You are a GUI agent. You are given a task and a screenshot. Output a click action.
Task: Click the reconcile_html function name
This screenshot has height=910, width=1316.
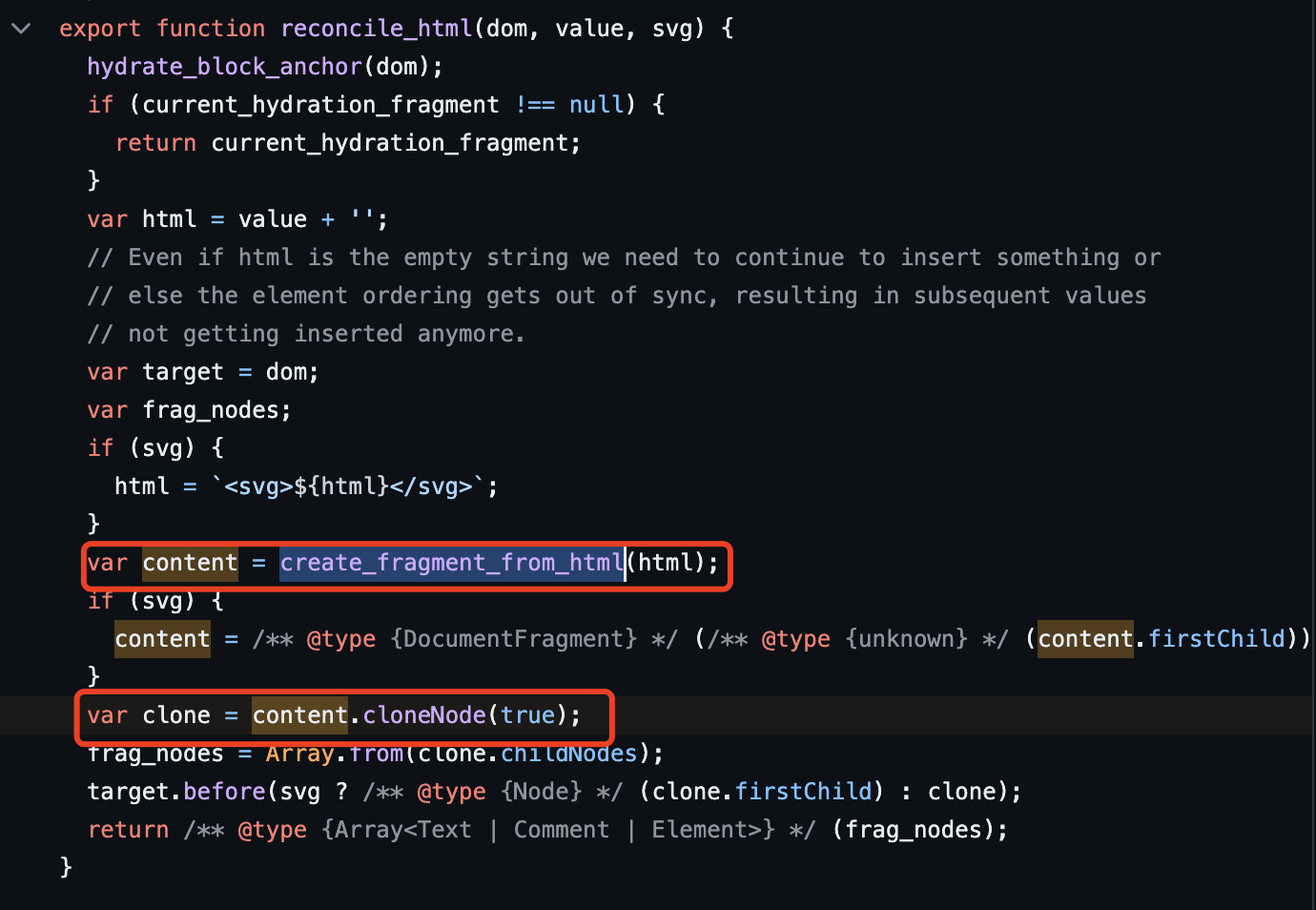376,29
